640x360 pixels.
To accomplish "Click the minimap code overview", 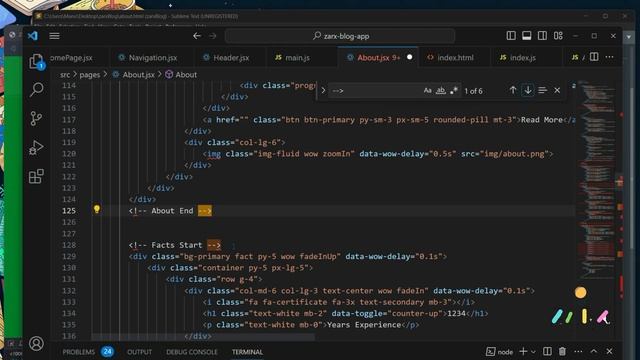I will pyautogui.click(x=596, y=180).
